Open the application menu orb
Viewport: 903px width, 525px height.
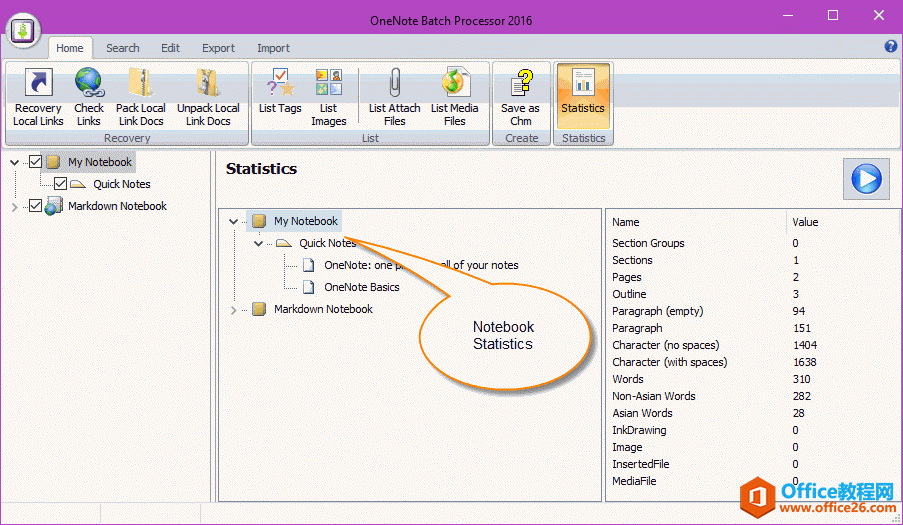[23, 30]
